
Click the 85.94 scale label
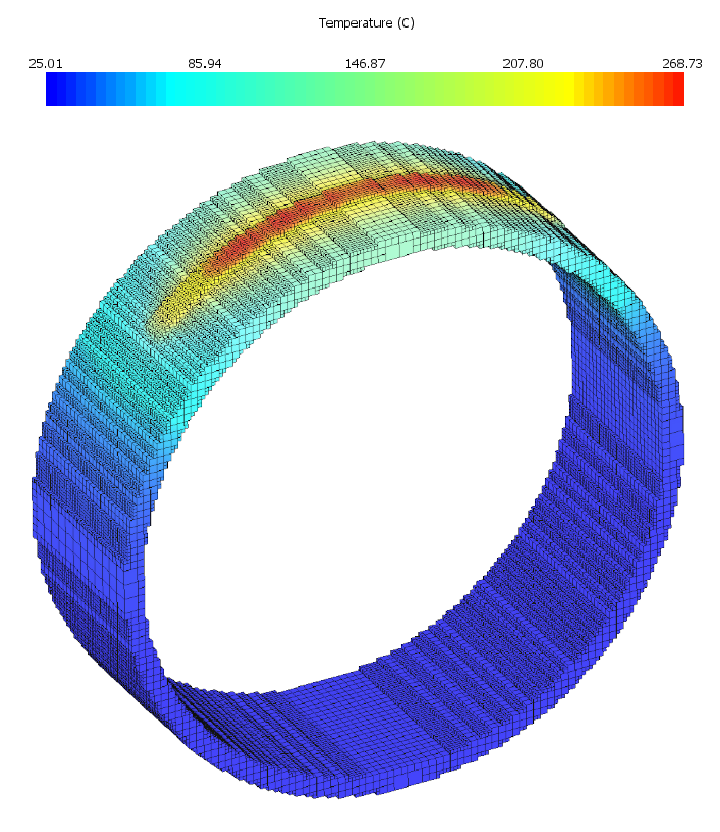[x=205, y=64]
